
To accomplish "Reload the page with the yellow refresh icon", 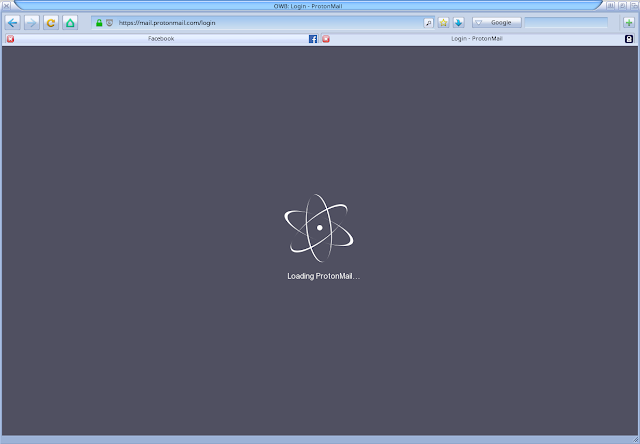I will tap(51, 22).
